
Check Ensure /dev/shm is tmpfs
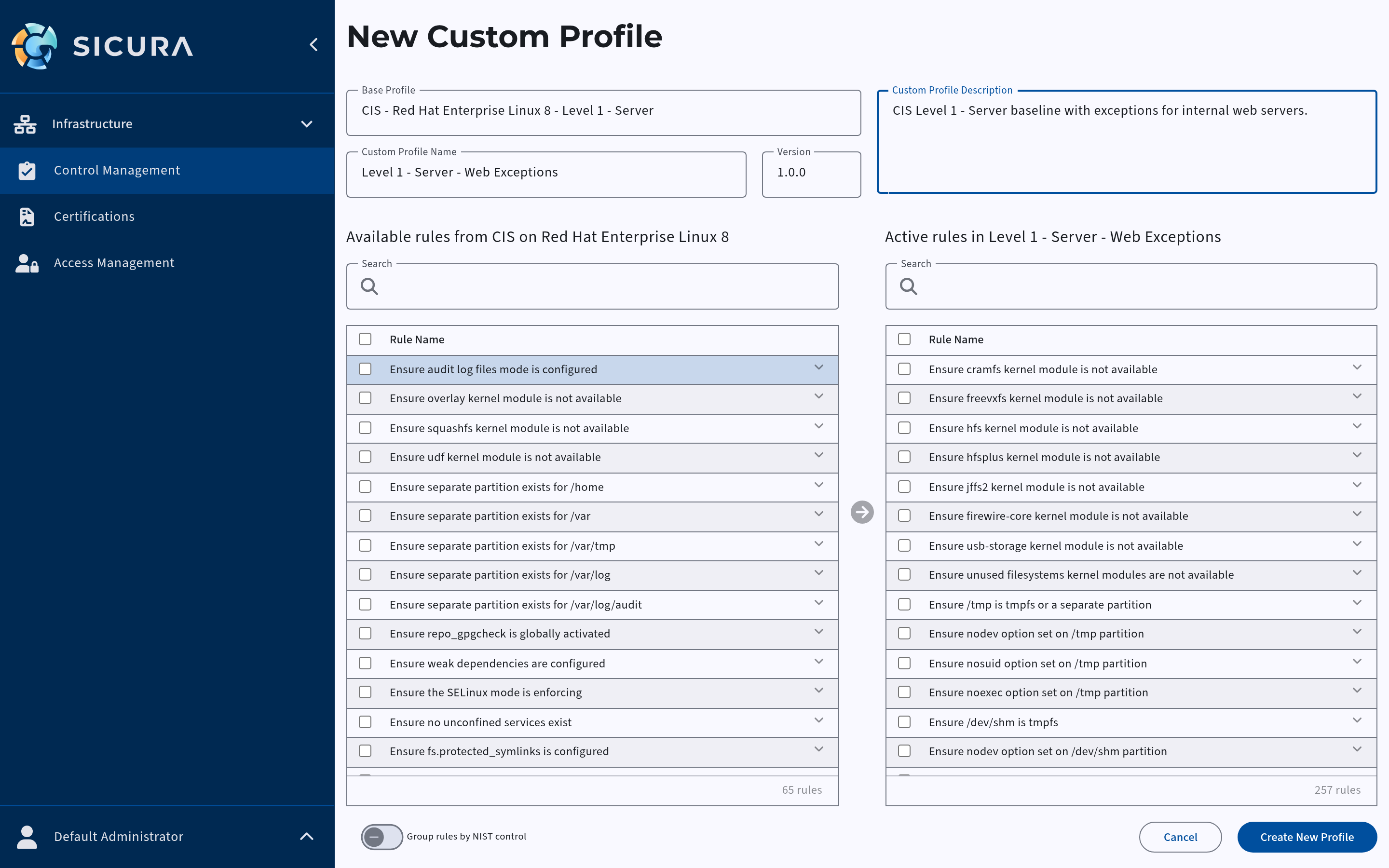point(904,722)
